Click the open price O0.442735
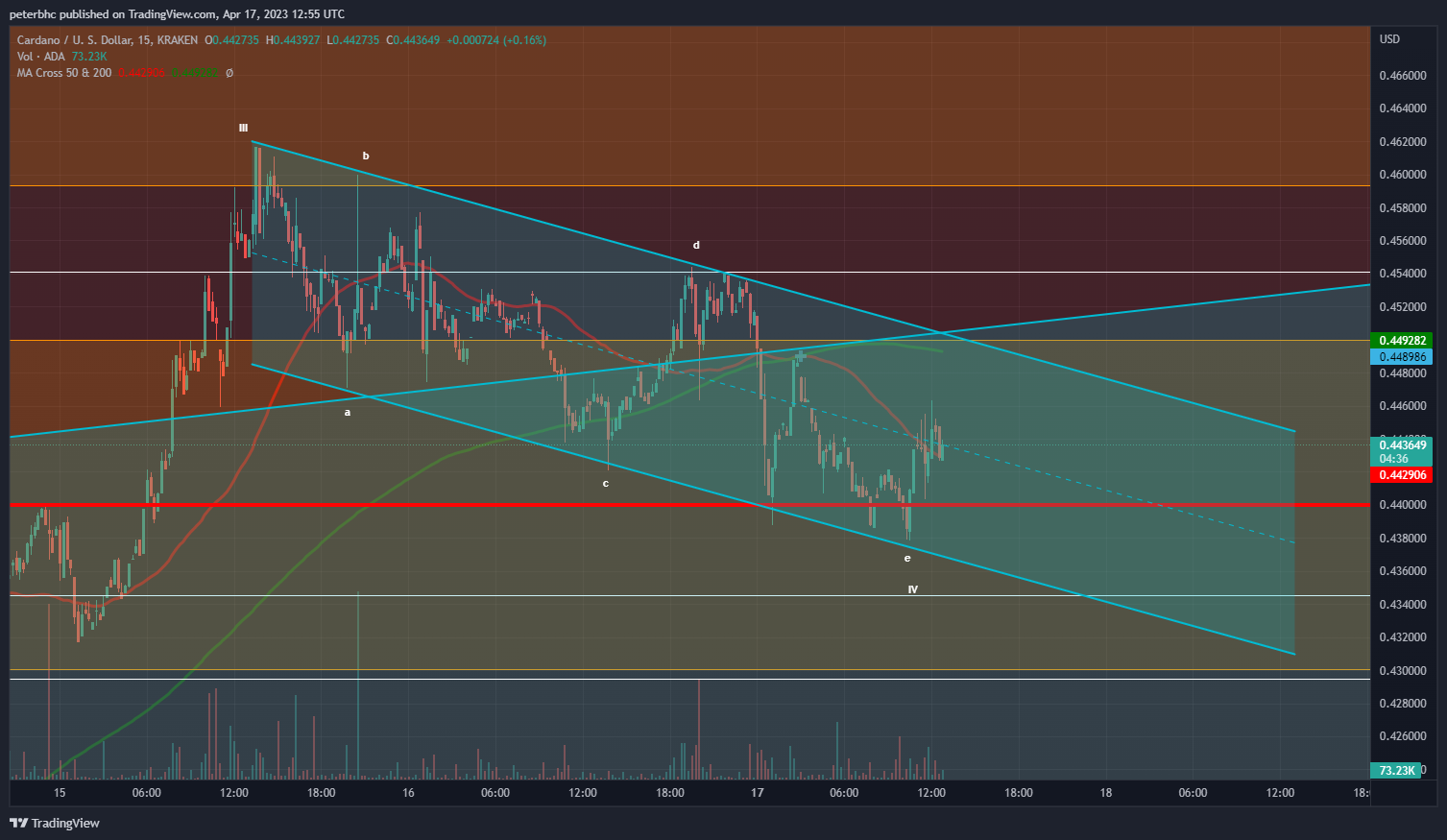1447x840 pixels. pos(231,40)
